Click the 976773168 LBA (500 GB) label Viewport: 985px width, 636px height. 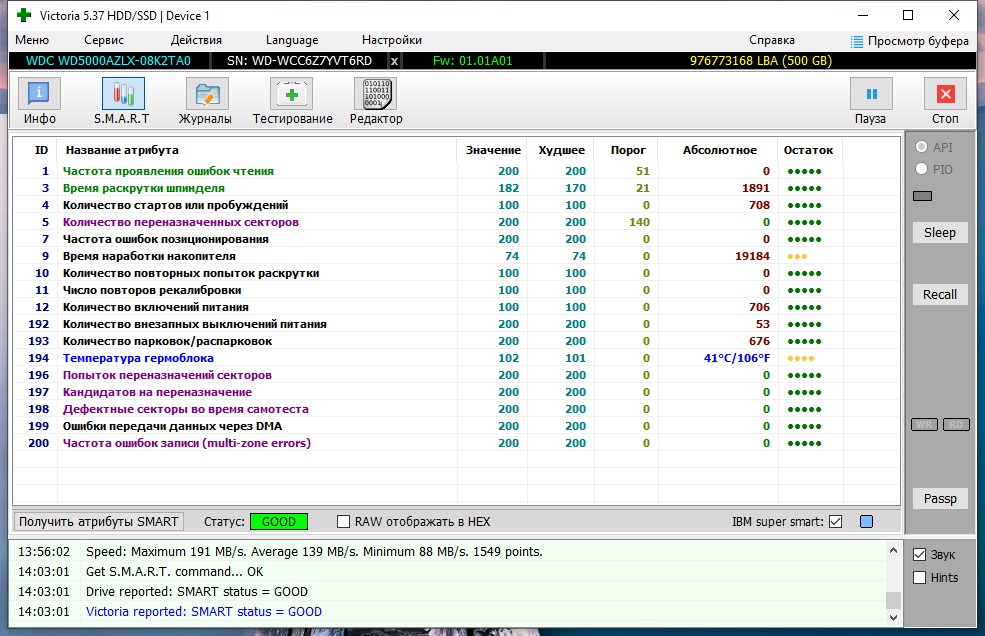point(761,61)
